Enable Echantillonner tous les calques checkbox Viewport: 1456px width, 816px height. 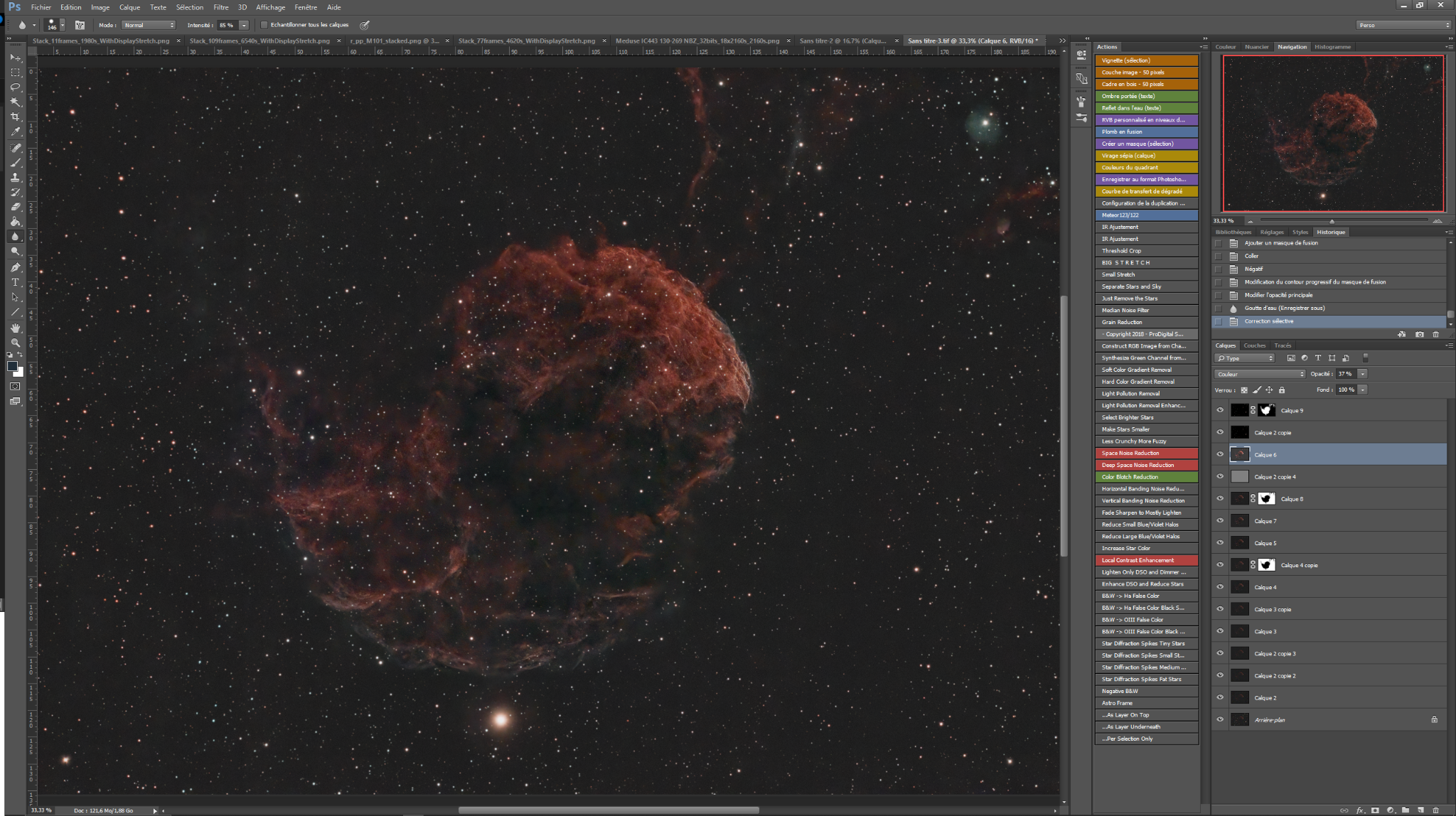pyautogui.click(x=264, y=25)
